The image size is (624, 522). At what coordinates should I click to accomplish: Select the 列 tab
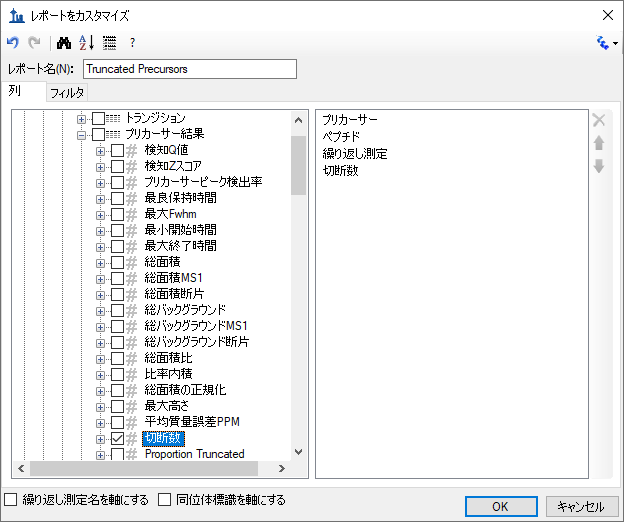[23, 91]
